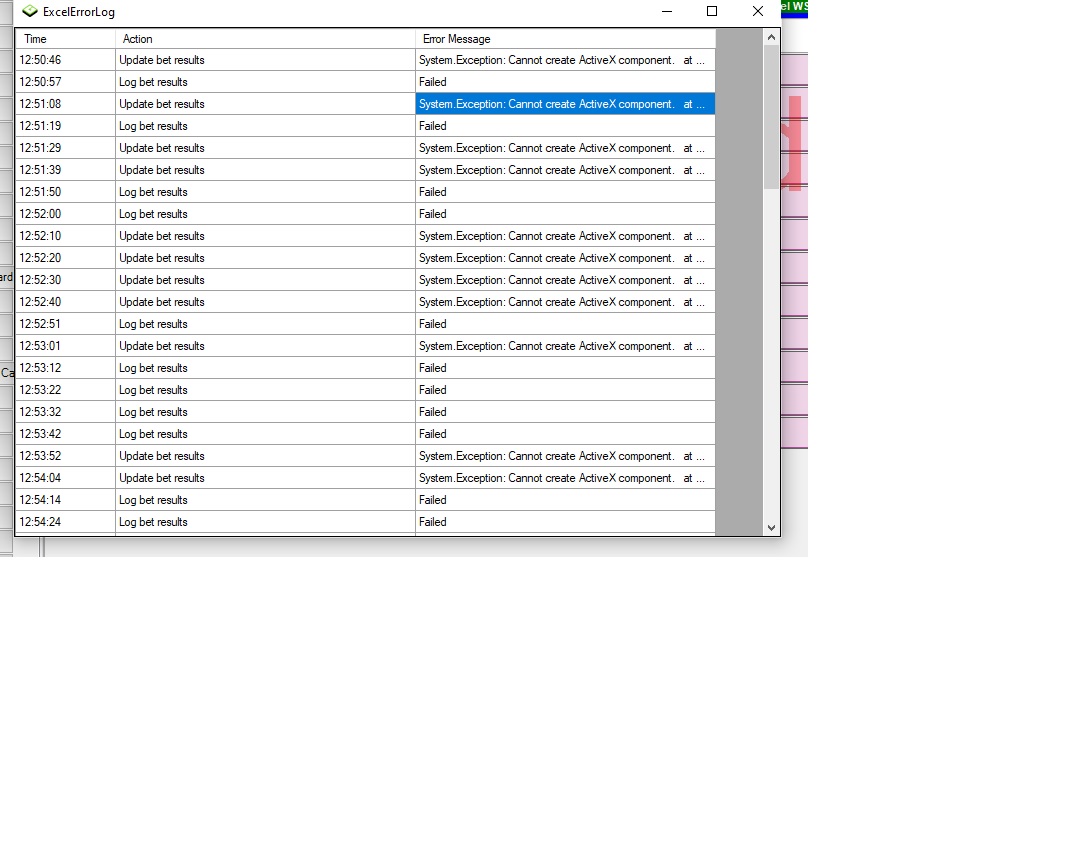Click the ExcelErrorLog title bar icon
The image size is (1083, 850).
(30, 12)
